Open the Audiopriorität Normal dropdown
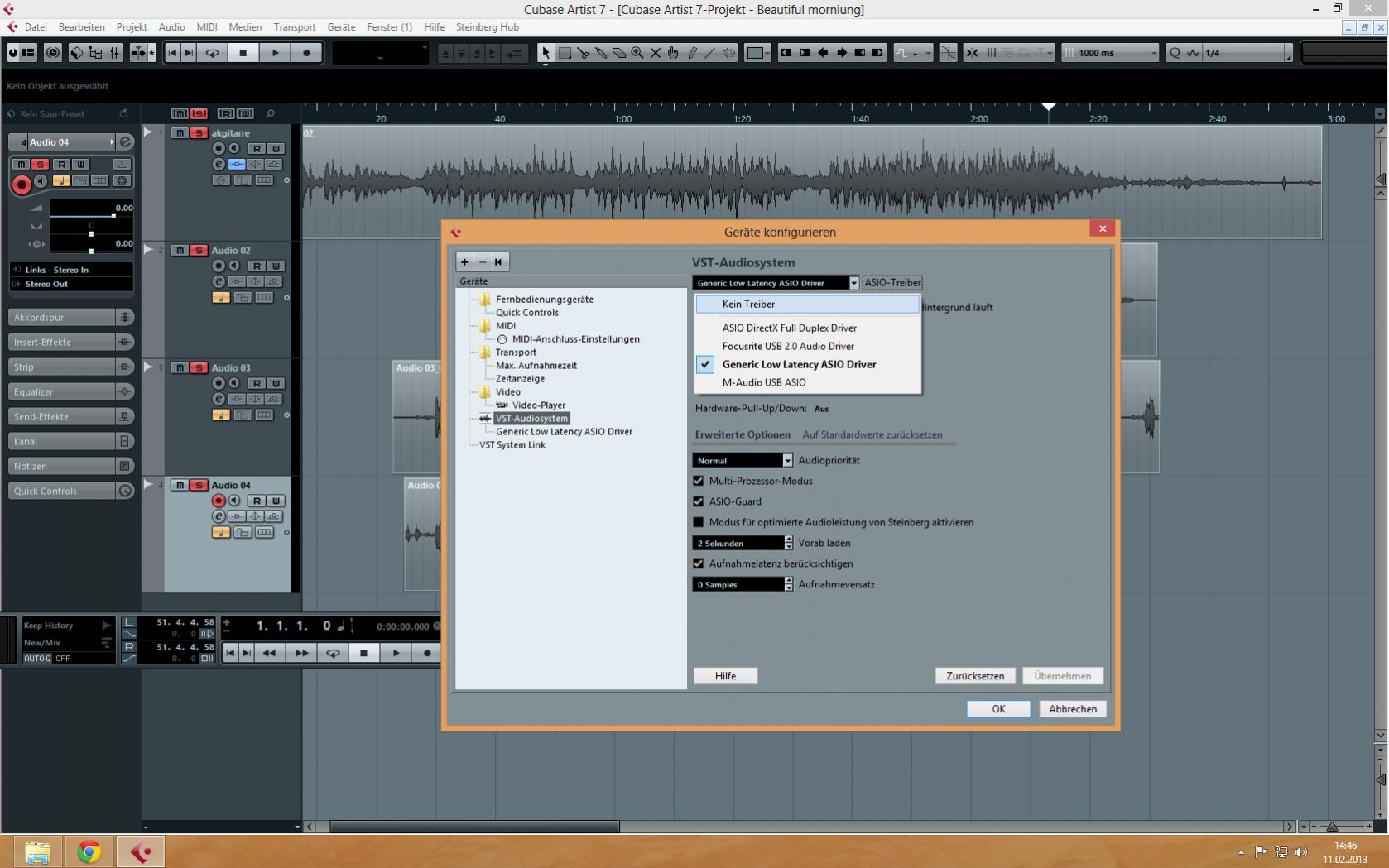This screenshot has width=1389, height=868. [743, 460]
